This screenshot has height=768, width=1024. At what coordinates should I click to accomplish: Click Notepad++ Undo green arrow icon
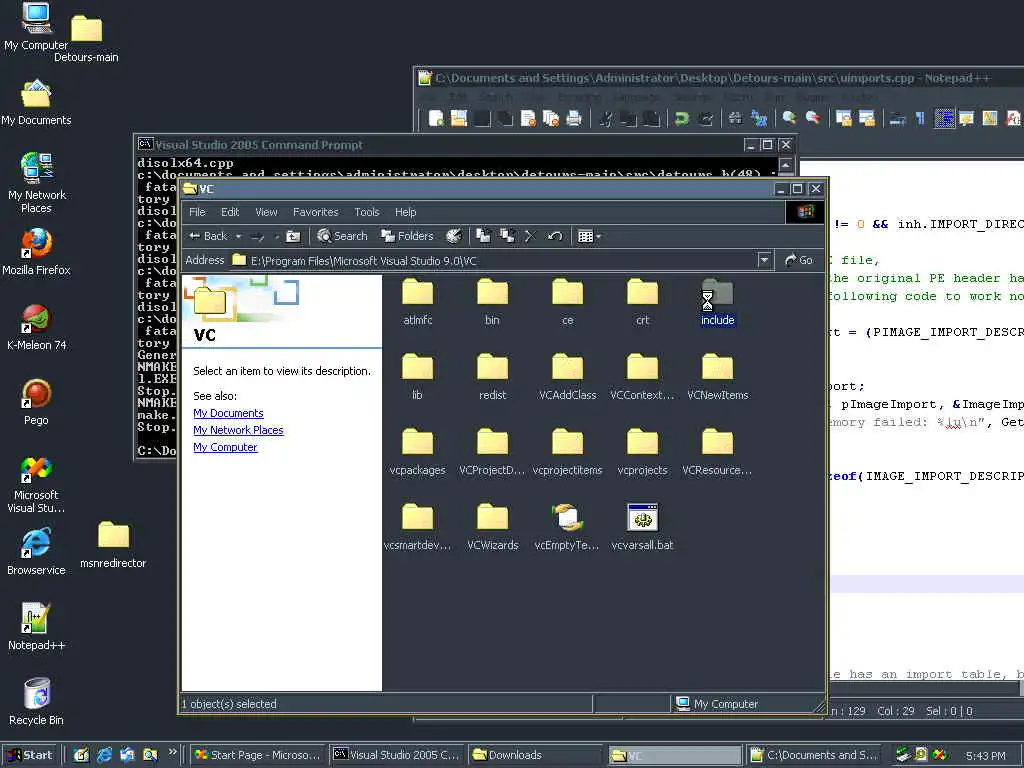pyautogui.click(x=682, y=118)
